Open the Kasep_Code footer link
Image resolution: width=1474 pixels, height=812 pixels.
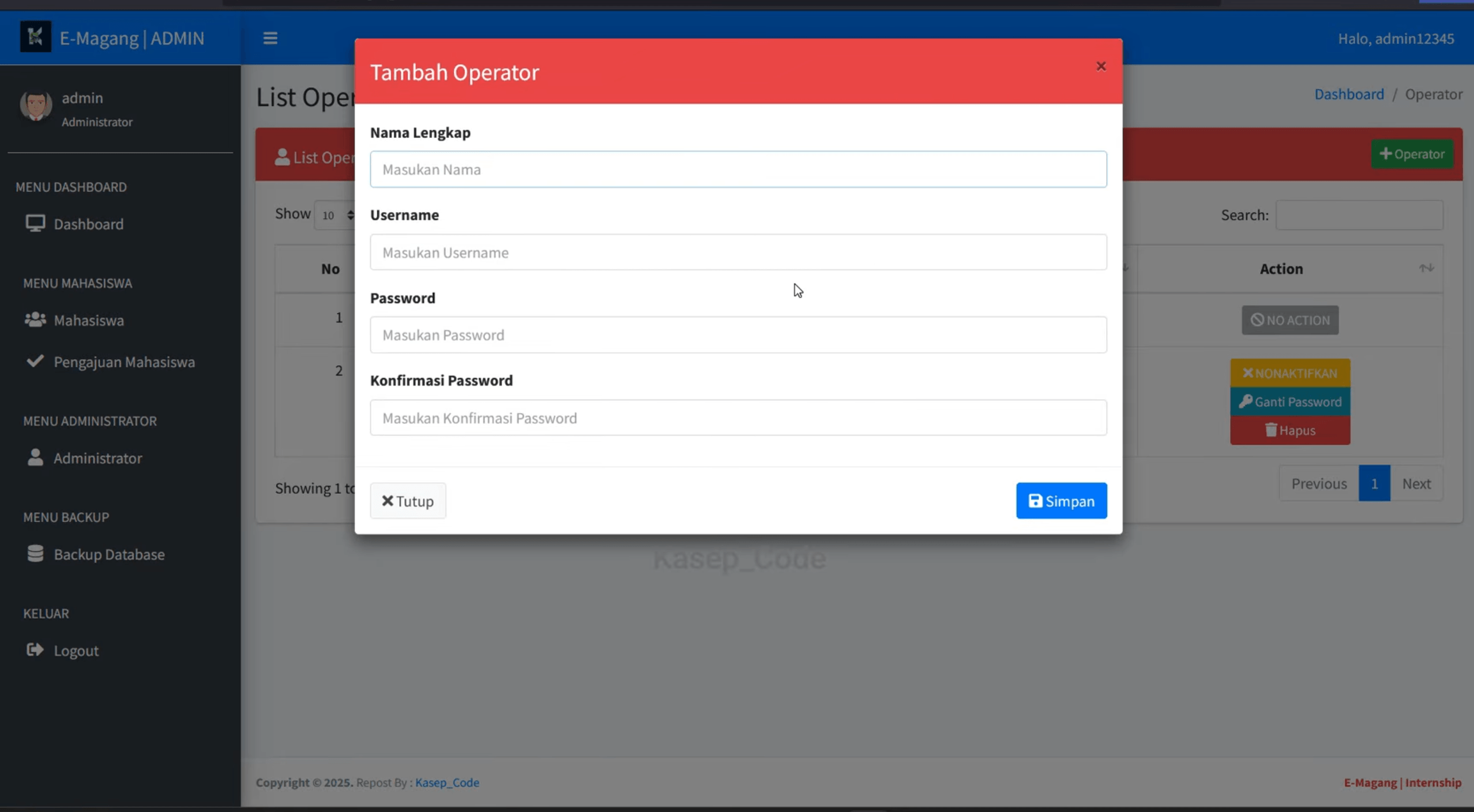(x=447, y=783)
